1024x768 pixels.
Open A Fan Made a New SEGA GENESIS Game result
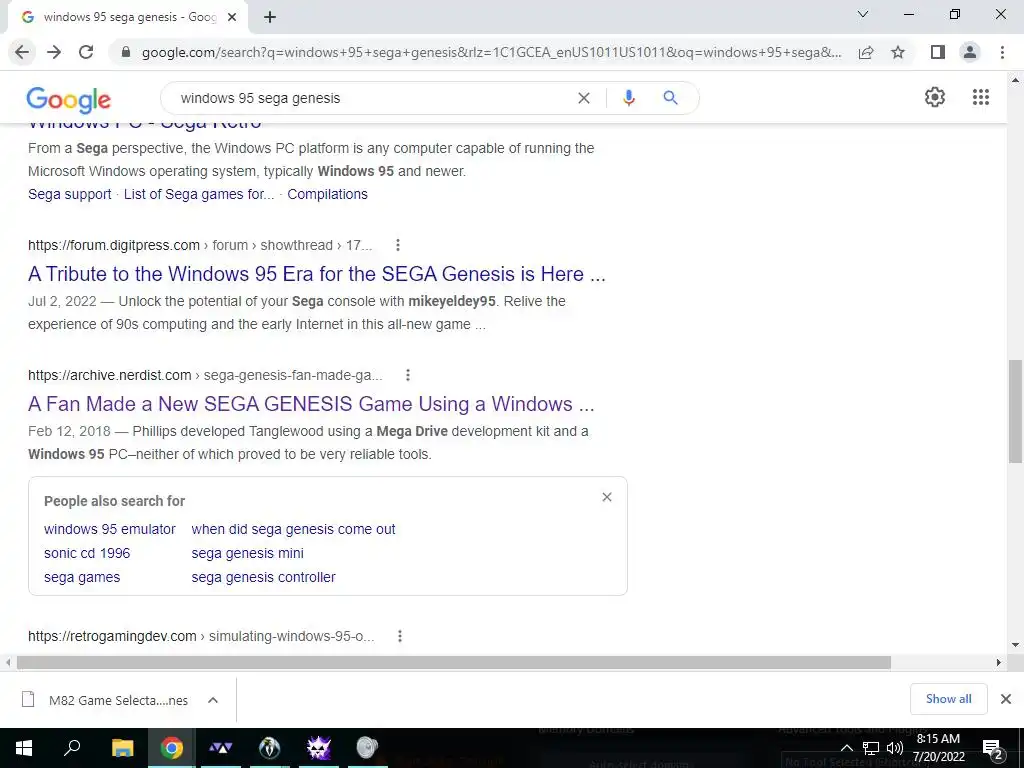[x=311, y=404]
